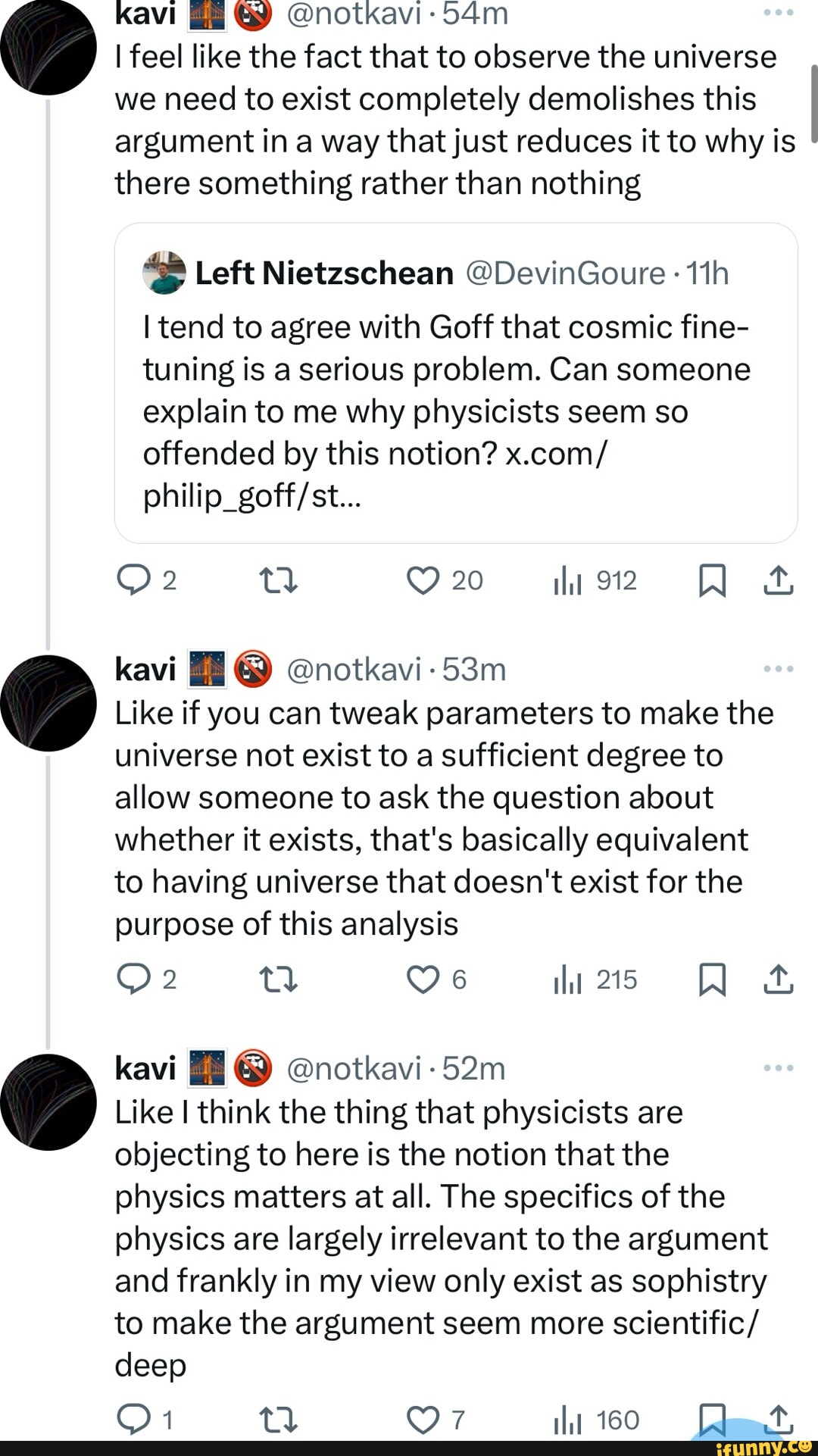Open more options on 53m tweet

point(779,669)
